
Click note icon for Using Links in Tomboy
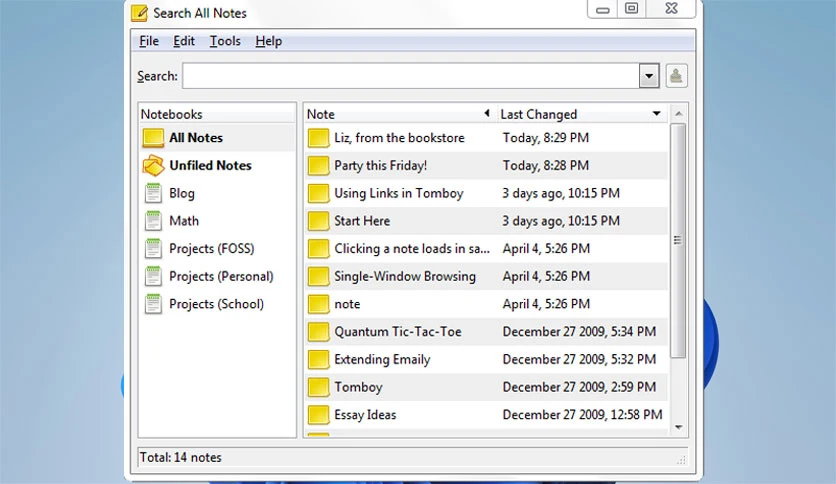pos(318,193)
